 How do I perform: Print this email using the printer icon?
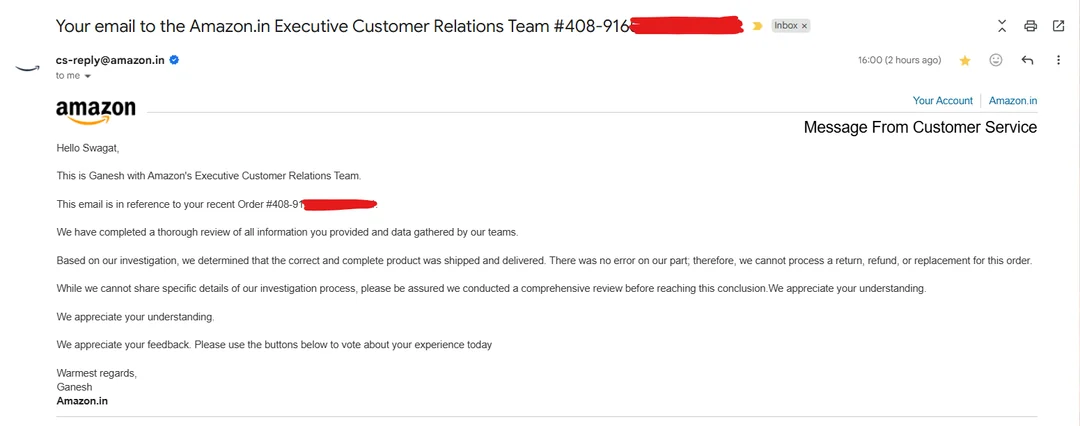tap(1030, 26)
